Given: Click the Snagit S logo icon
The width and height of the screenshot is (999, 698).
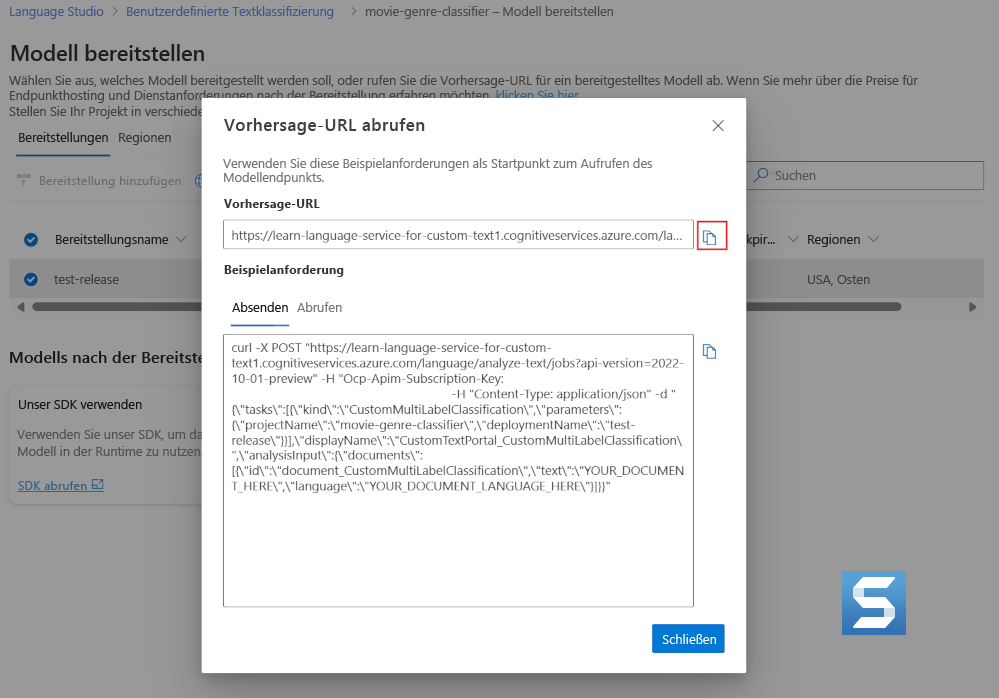Looking at the screenshot, I should tap(873, 603).
